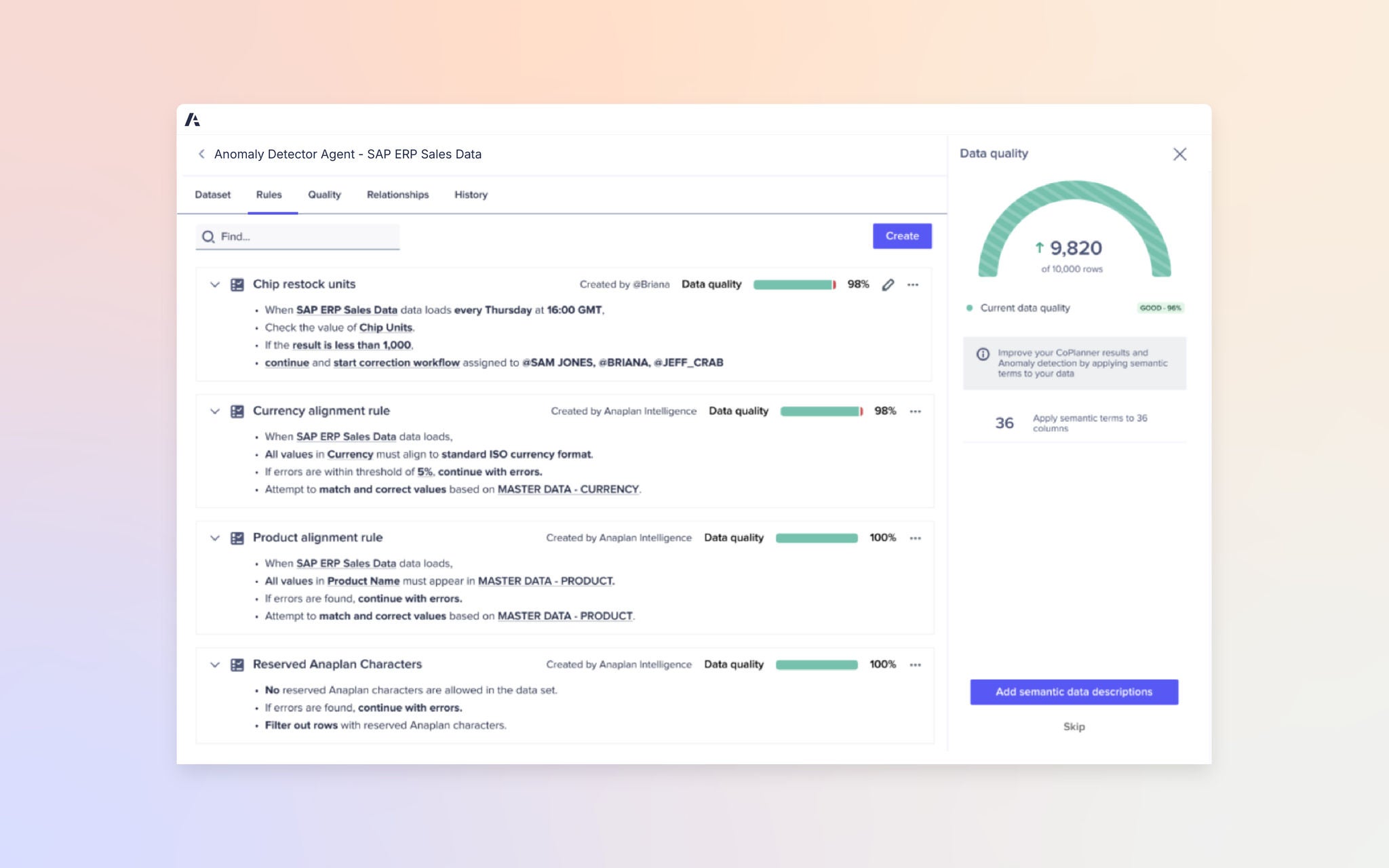Close the Data quality panel
Screen dimensions: 1389x868
pyautogui.click(x=1179, y=155)
